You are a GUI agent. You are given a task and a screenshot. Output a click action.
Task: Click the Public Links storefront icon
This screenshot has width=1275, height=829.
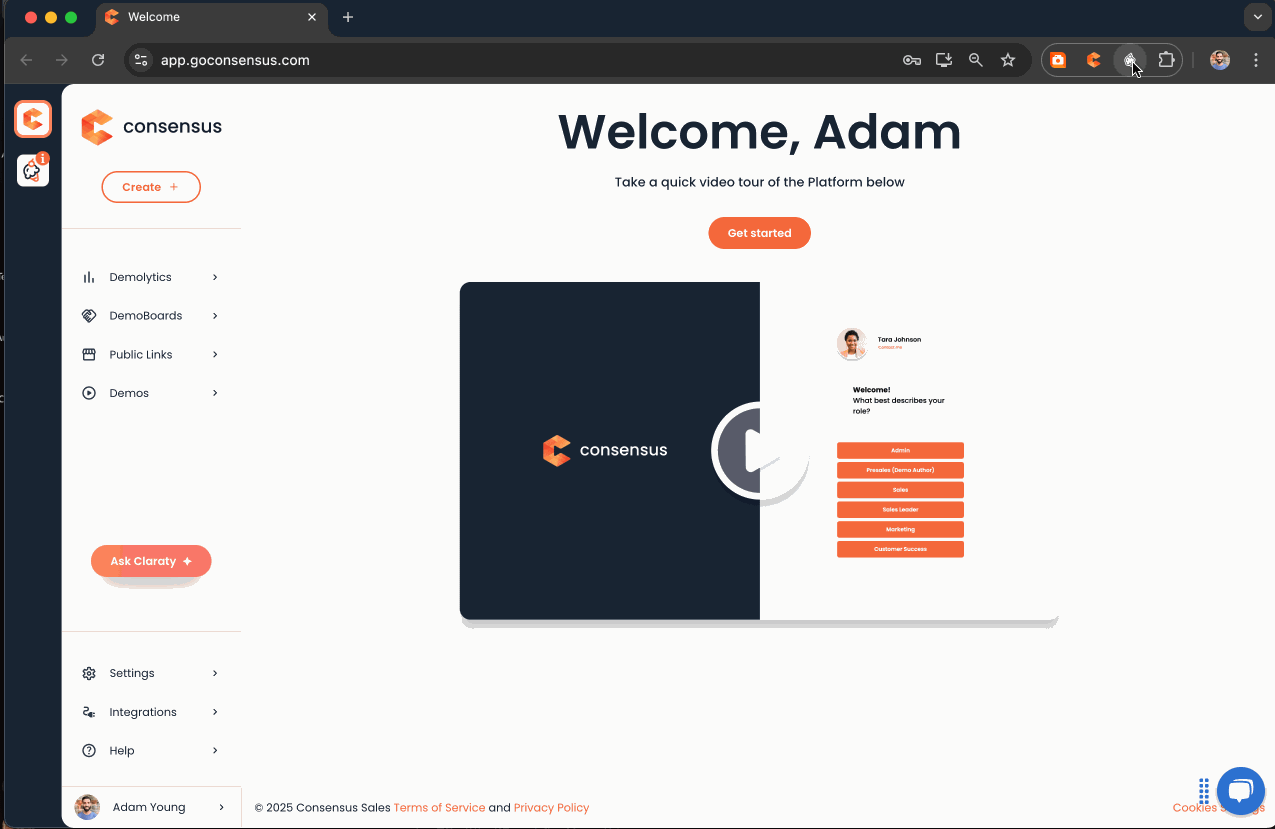click(x=89, y=355)
